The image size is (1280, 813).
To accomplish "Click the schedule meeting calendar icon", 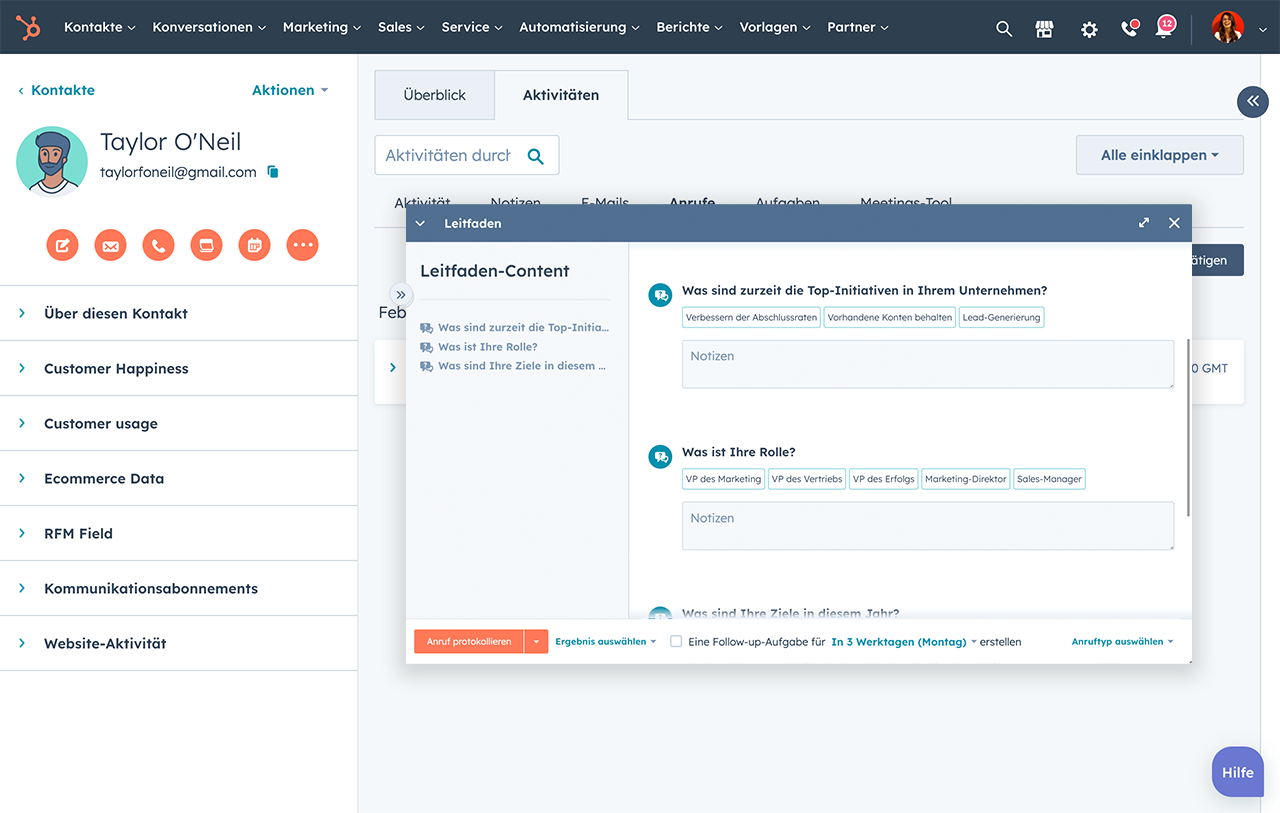I will click(x=254, y=245).
